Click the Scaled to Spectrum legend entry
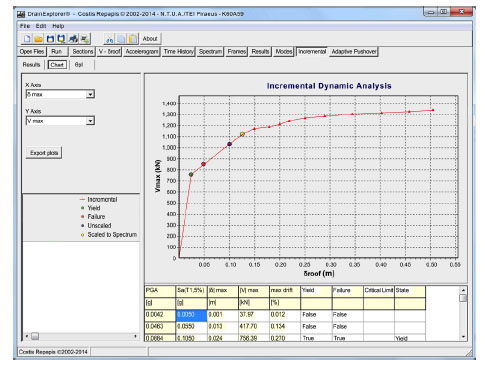This screenshot has height=368, width=485. point(109,235)
